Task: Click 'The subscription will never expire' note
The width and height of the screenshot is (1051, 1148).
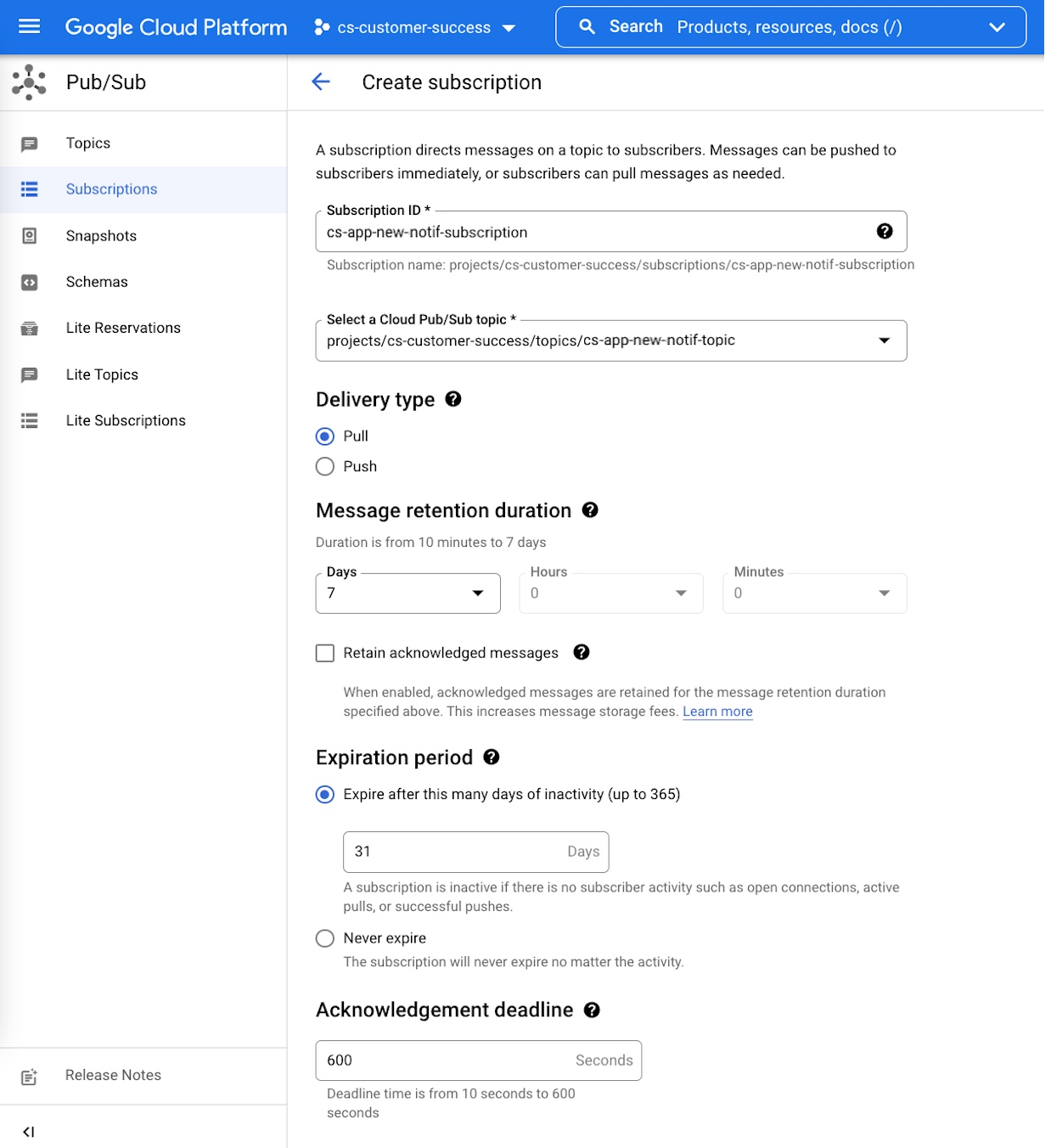Action: tap(514, 962)
